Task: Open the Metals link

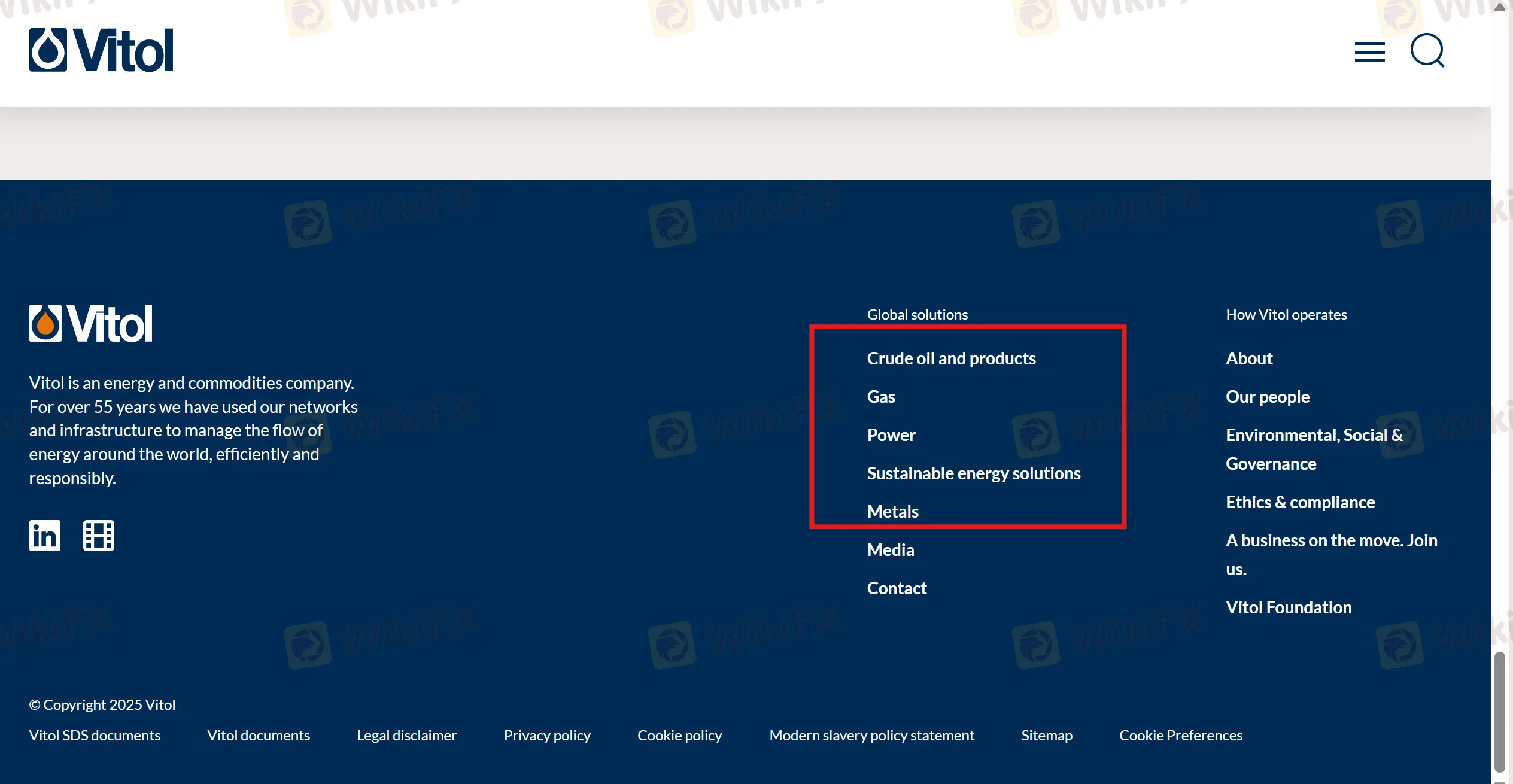Action: click(x=892, y=512)
